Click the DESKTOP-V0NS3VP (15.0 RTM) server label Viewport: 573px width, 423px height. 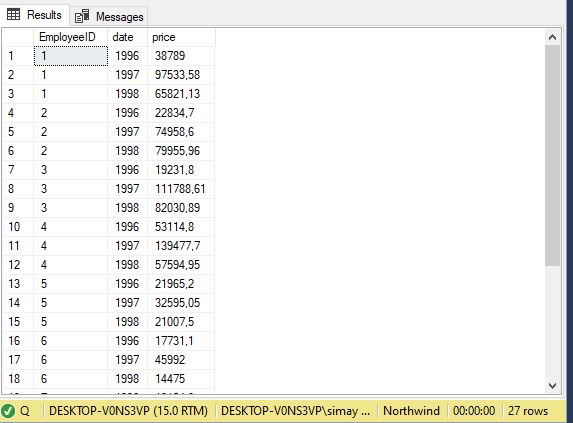click(x=128, y=411)
